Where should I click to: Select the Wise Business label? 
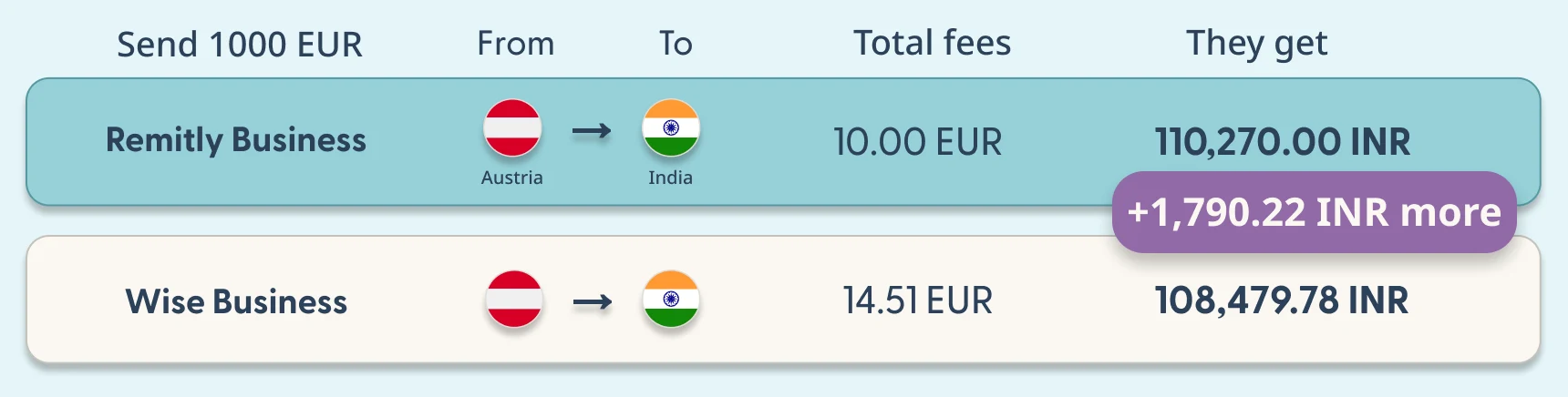[236, 301]
